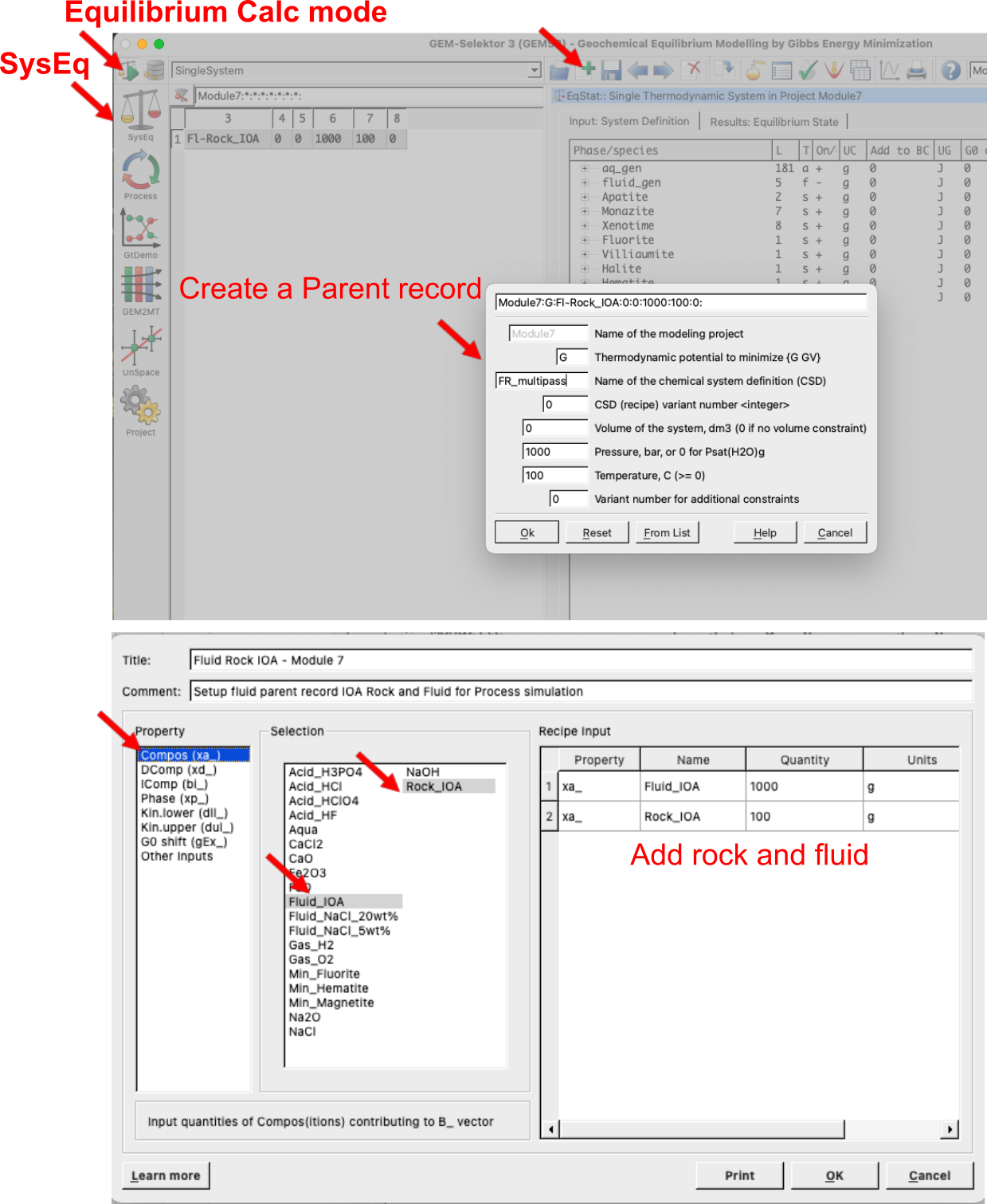Click Cancel in the record key dialog

coord(835,532)
